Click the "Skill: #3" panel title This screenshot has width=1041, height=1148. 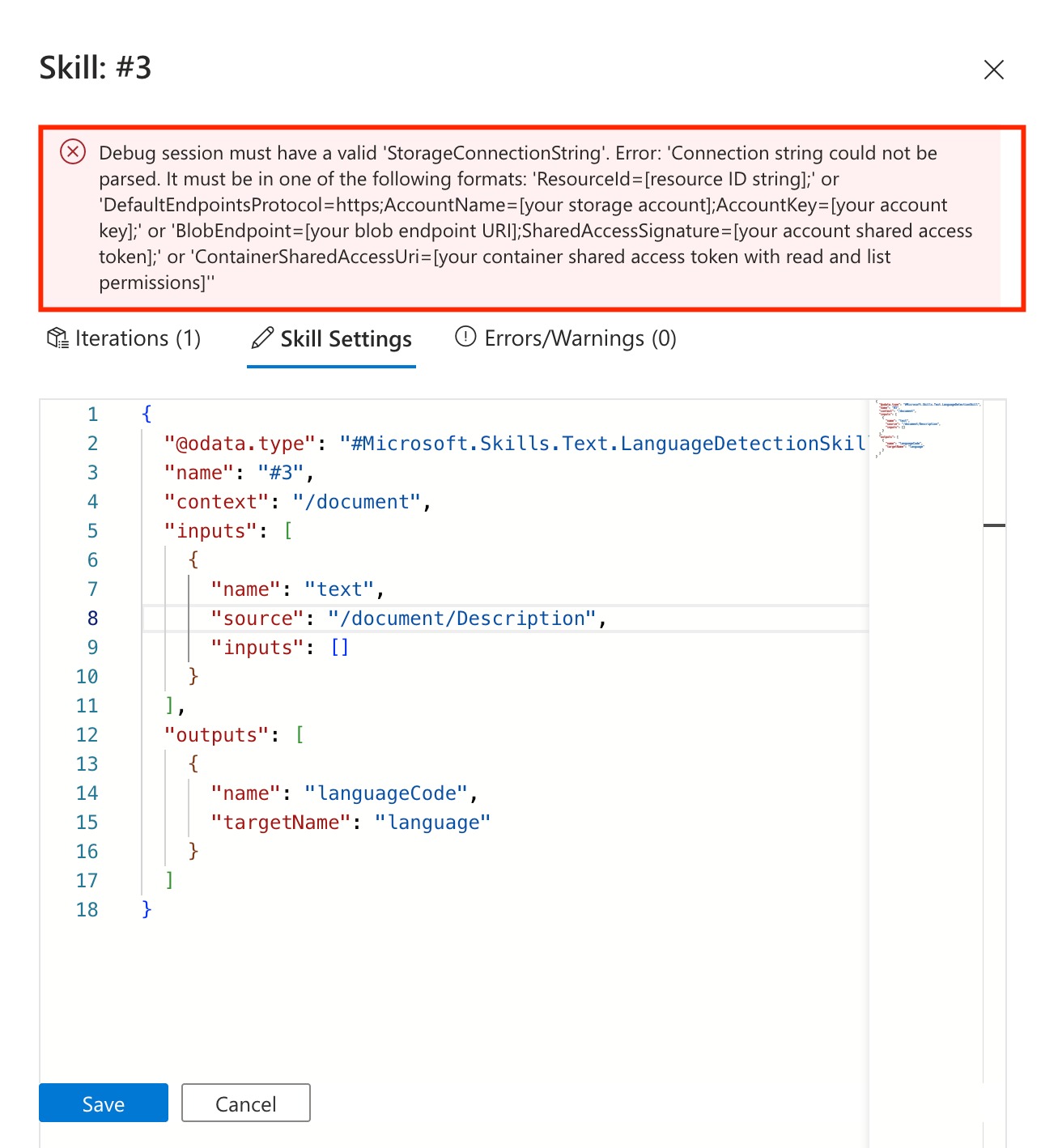pyautogui.click(x=96, y=68)
